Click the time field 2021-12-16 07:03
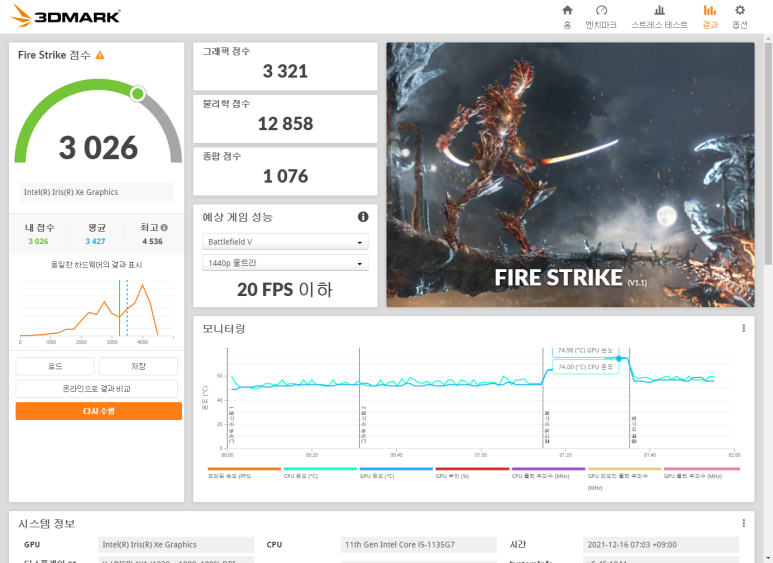 661,545
